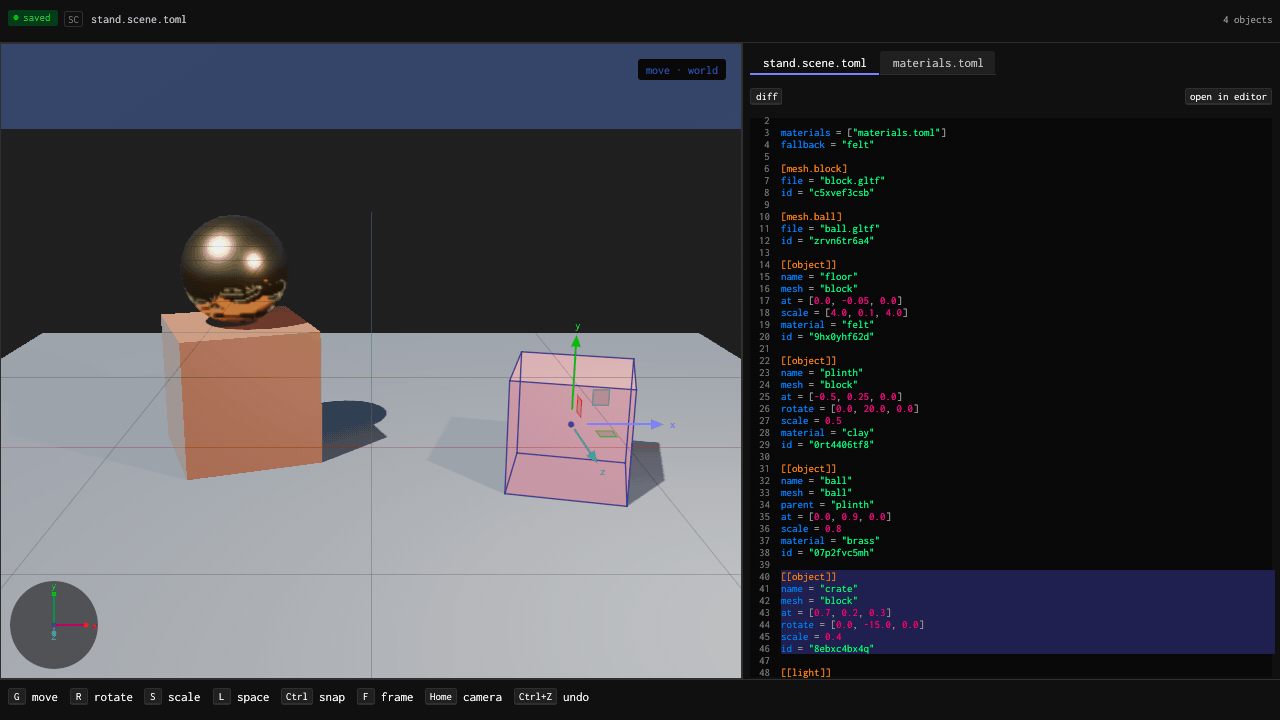This screenshot has height=720, width=1280.
Task: Click the gizmo's blue center origin dot
Action: [571, 424]
